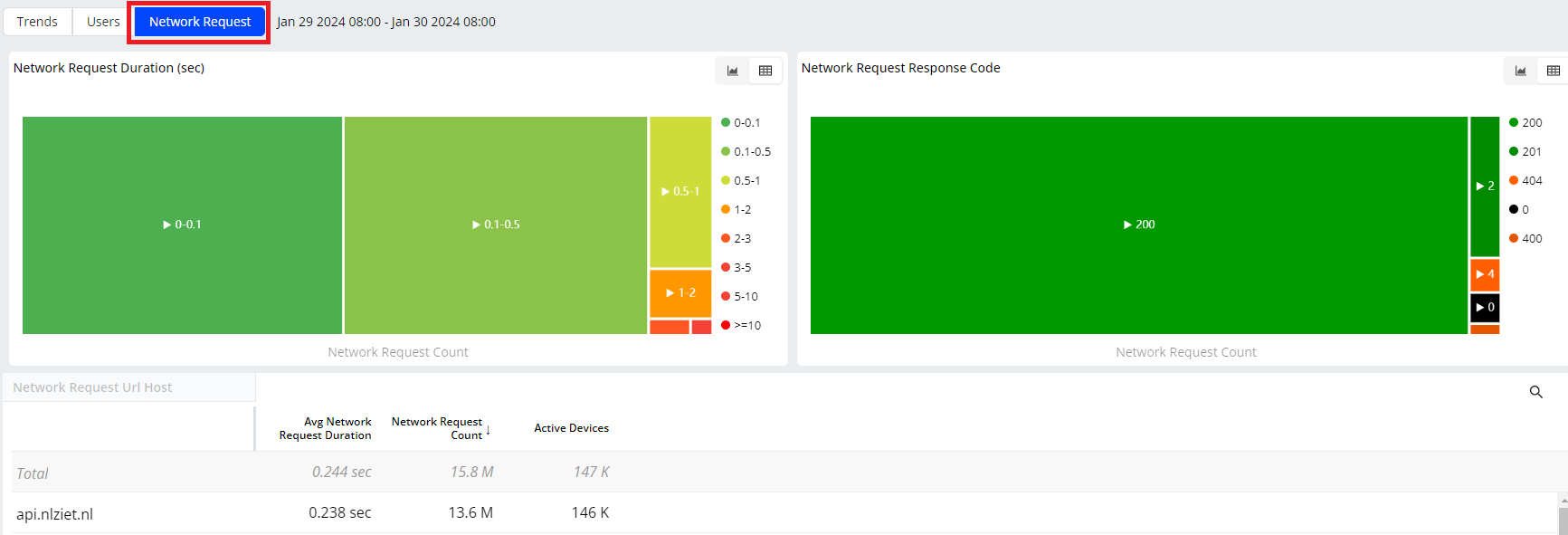Screen dimensions: 1568x535
Task: Open search in the Url Host table
Action: (1535, 392)
